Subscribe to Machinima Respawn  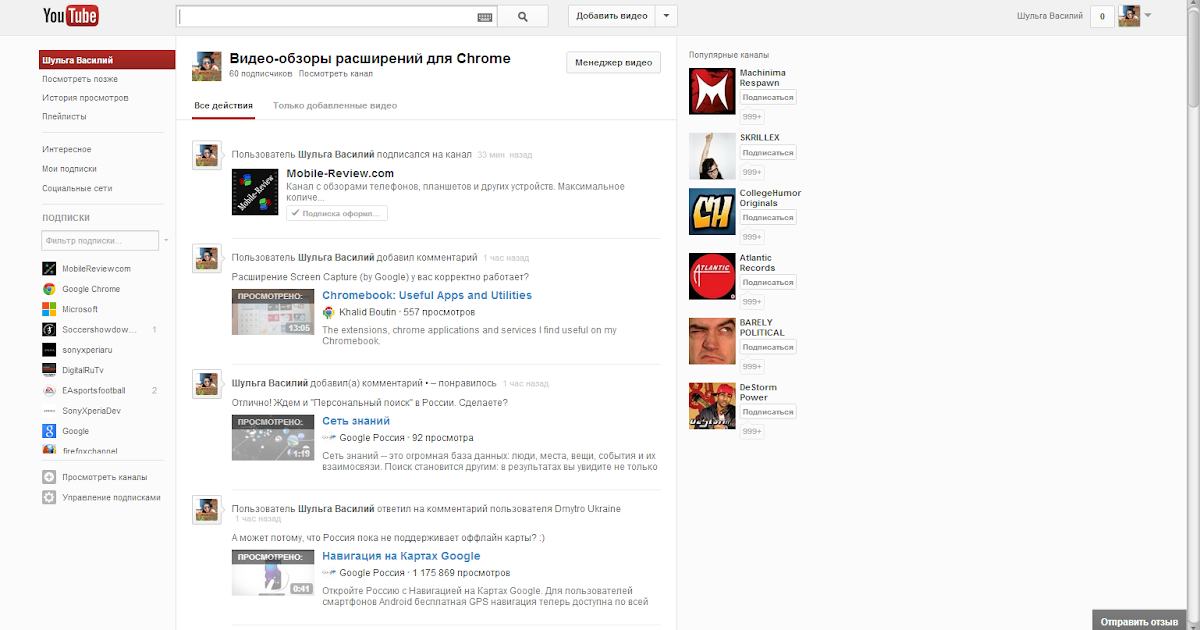click(768, 97)
